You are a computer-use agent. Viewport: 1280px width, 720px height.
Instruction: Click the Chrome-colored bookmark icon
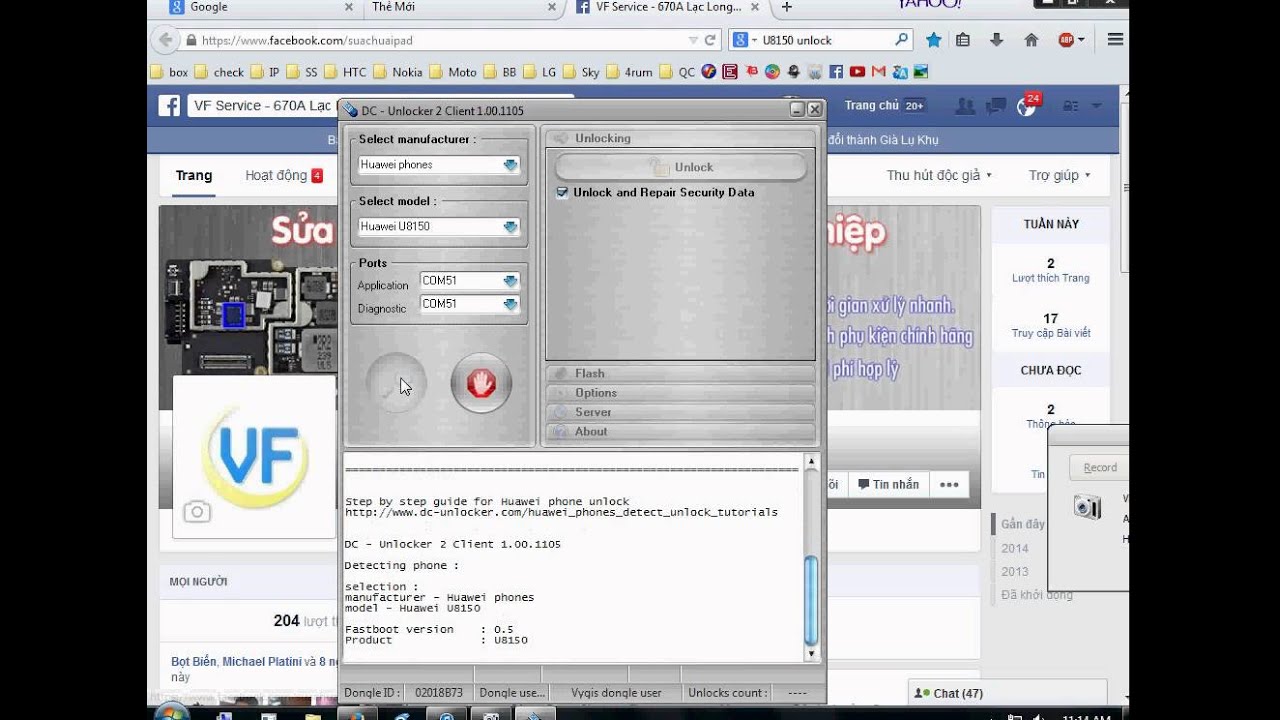coord(772,72)
